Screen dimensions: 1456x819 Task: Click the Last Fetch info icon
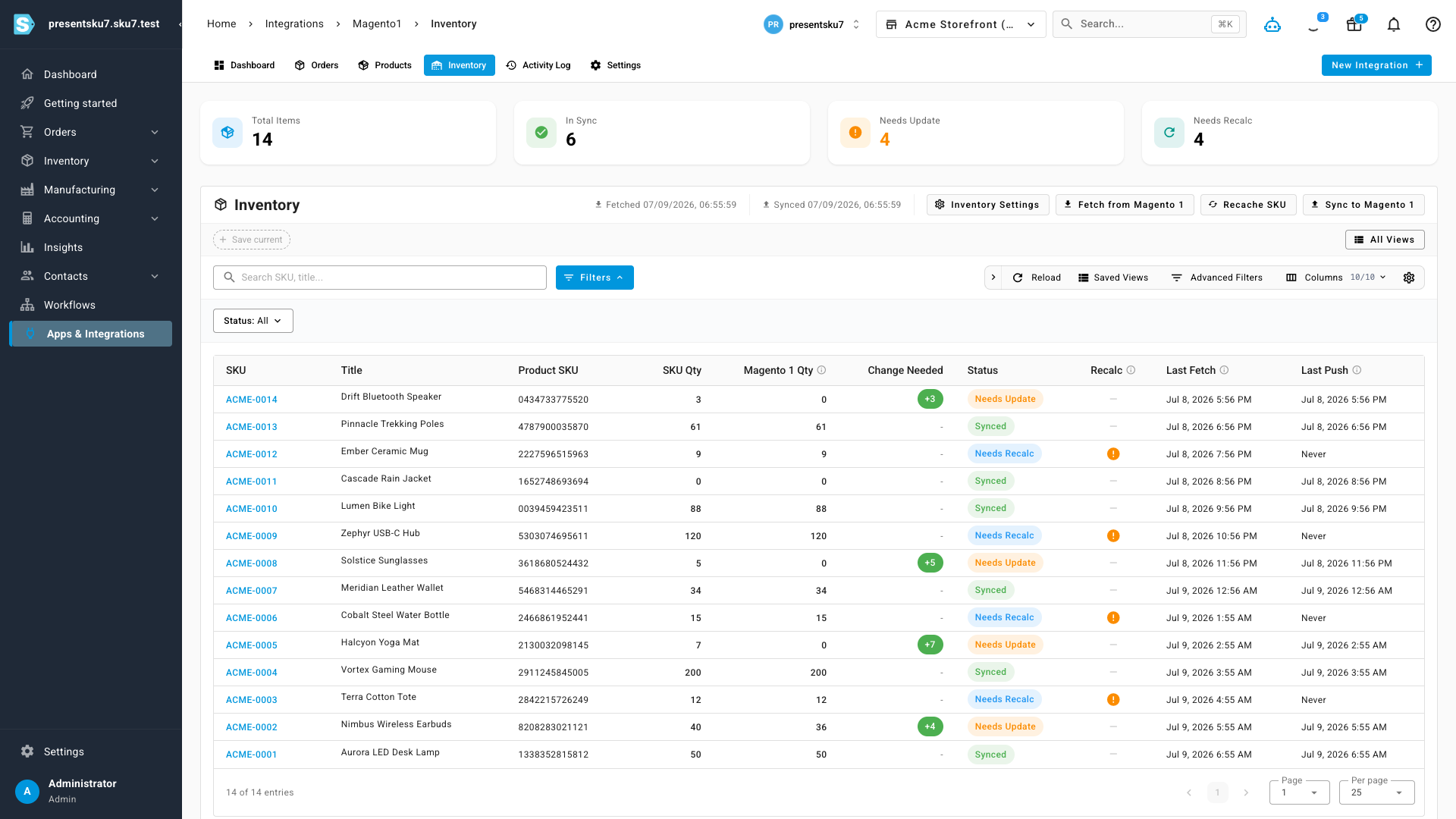pos(1224,370)
